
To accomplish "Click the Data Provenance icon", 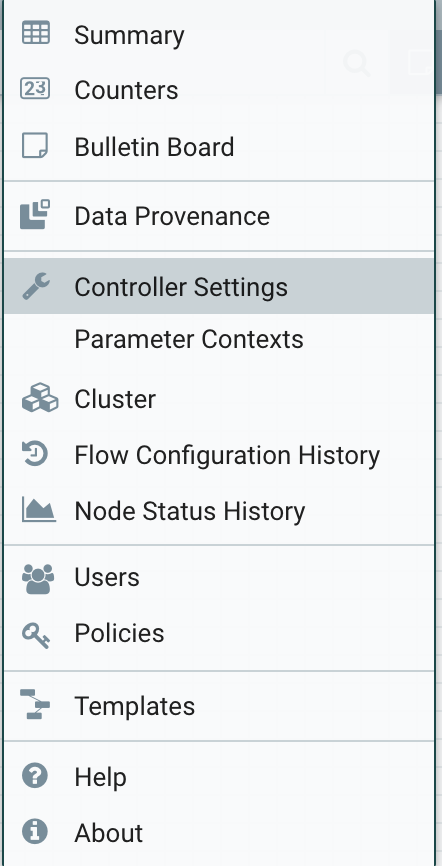I will pyautogui.click(x=35, y=215).
